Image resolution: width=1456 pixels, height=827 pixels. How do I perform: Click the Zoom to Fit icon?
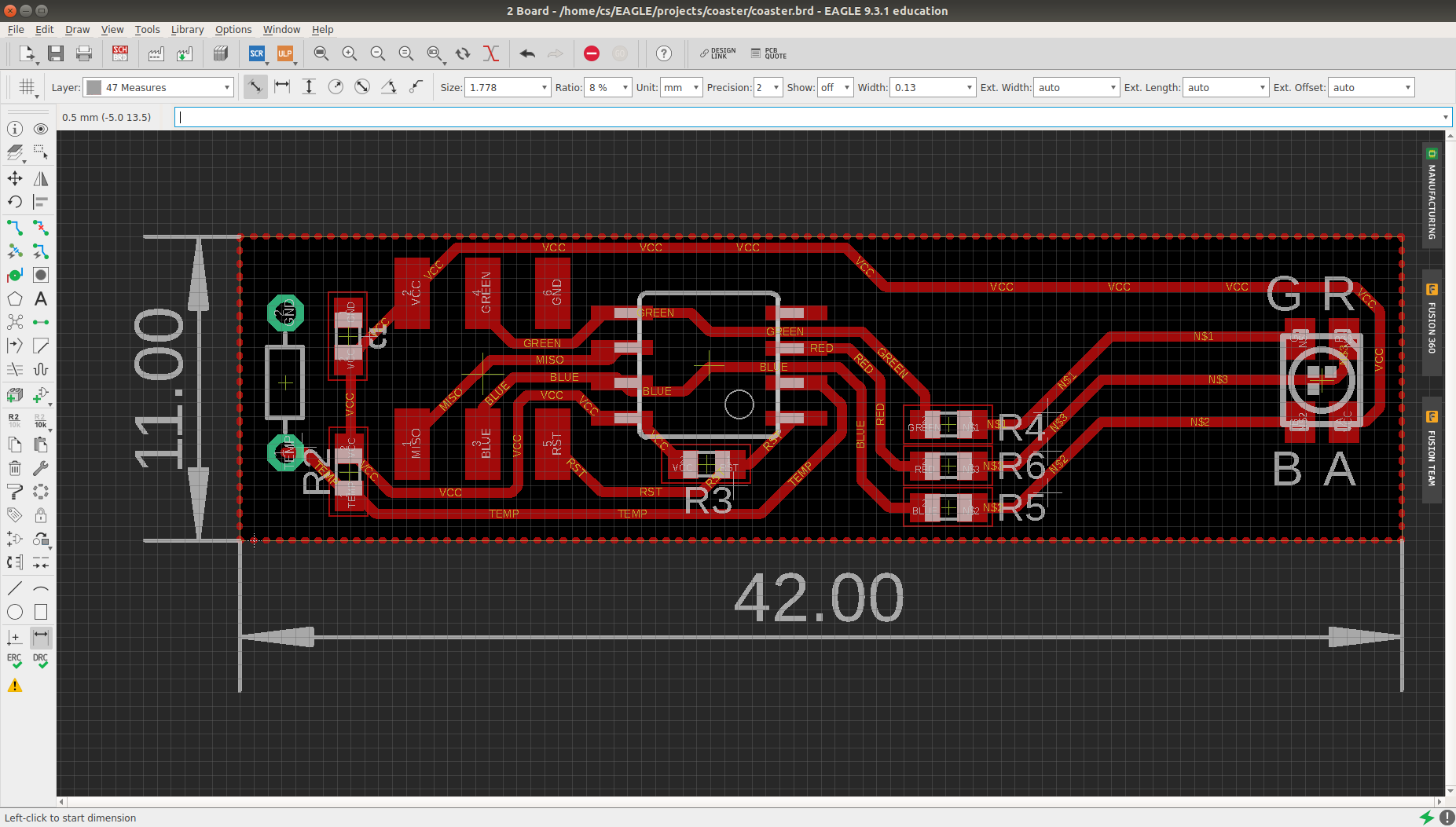pos(321,53)
